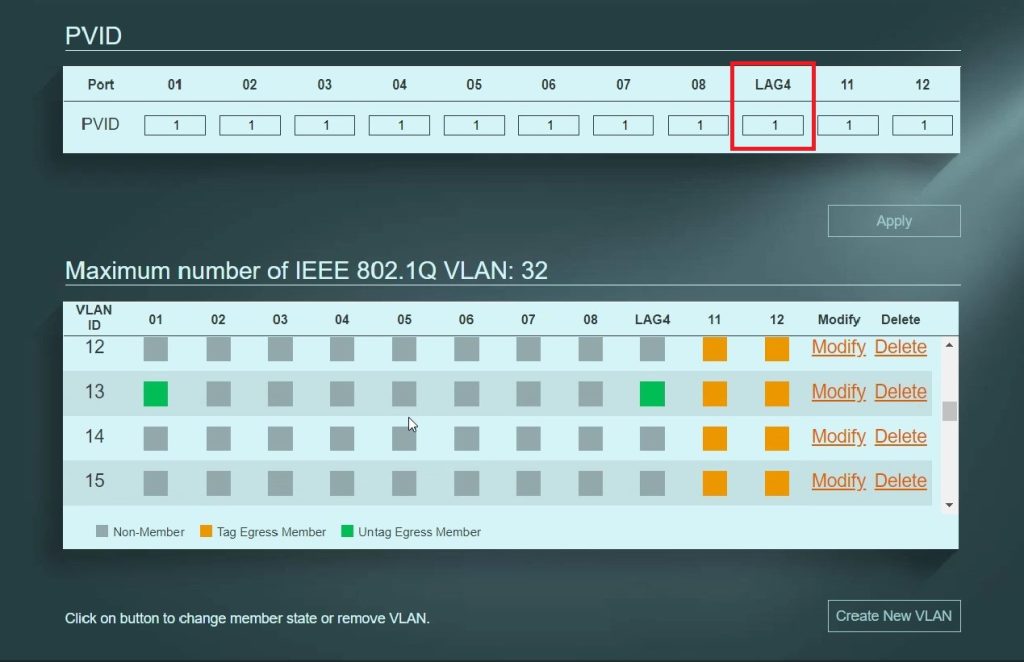
Task: Click the Maximum number of VLAN heading
Action: pyautogui.click(x=306, y=270)
